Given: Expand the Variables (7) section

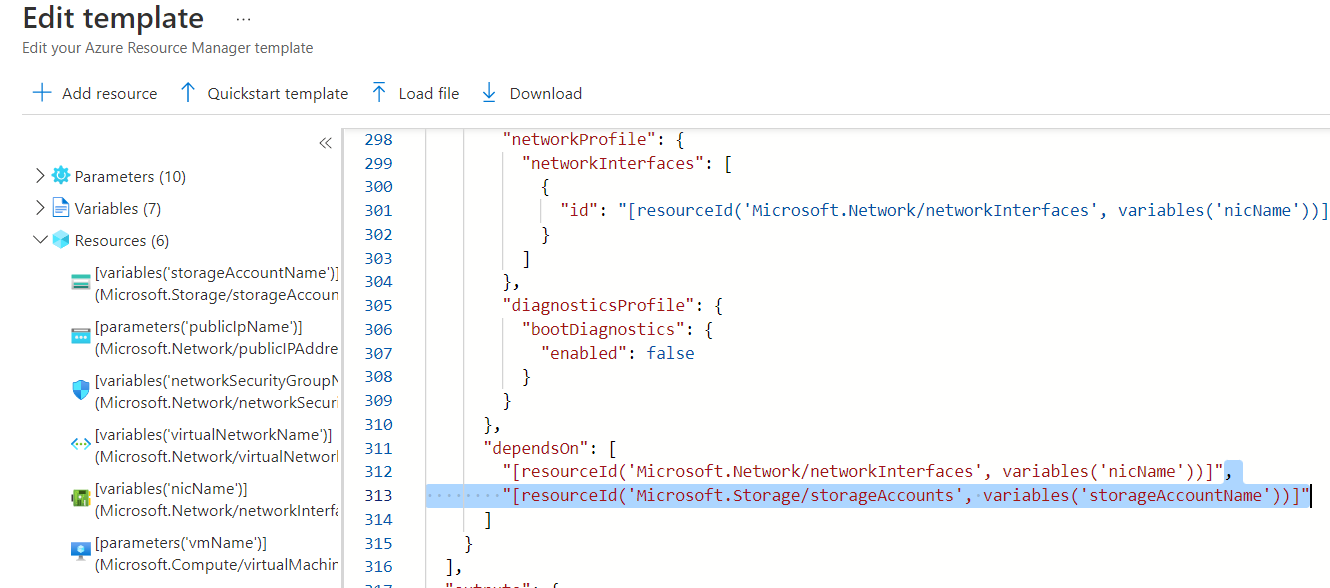Looking at the screenshot, I should tap(40, 208).
